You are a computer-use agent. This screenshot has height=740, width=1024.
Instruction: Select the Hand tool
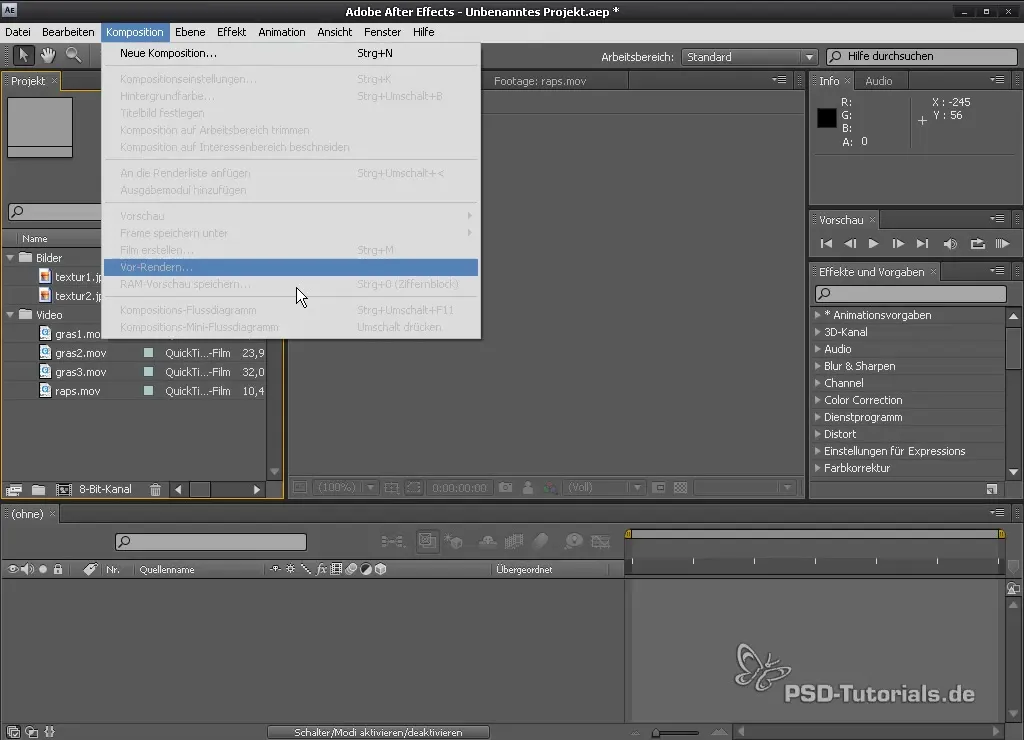pyautogui.click(x=48, y=55)
